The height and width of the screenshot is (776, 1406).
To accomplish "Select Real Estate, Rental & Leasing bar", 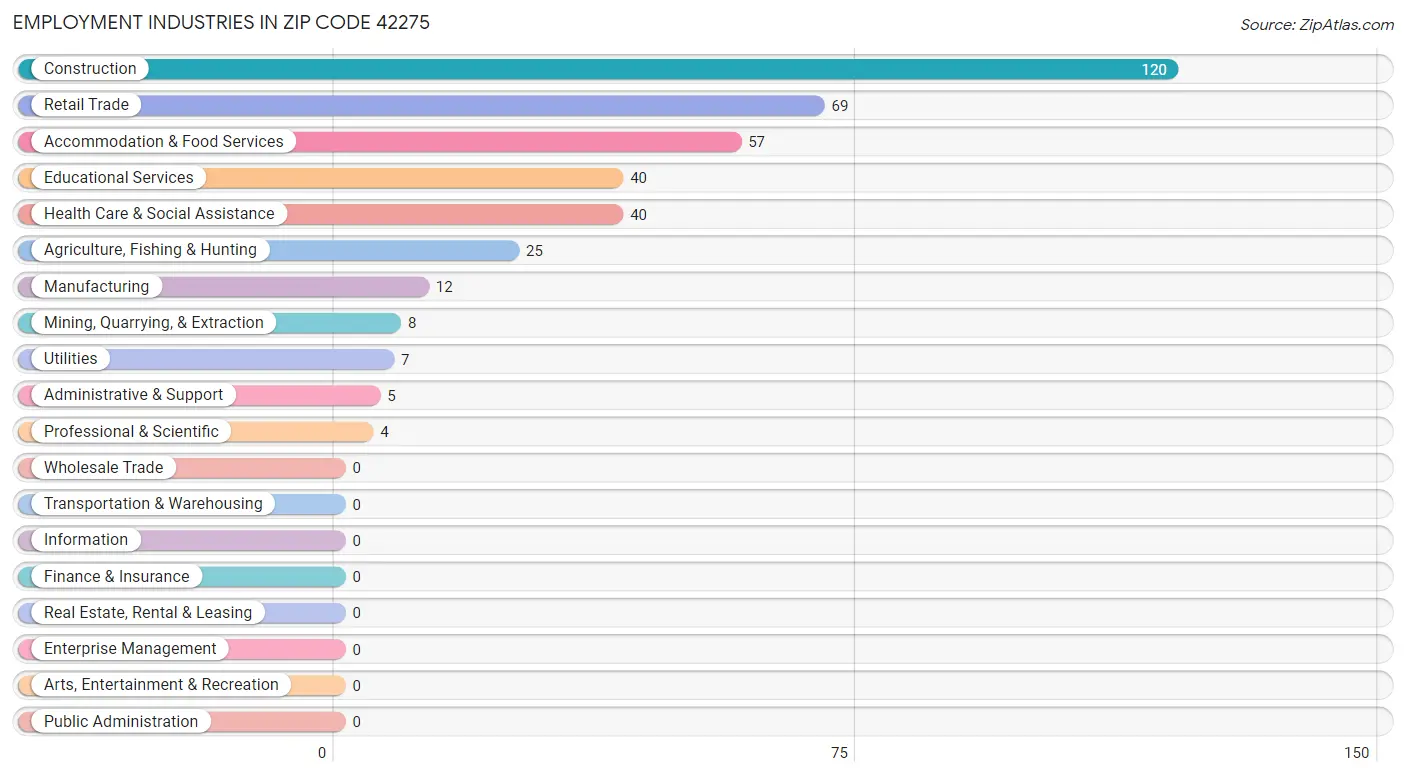I will pos(182,613).
